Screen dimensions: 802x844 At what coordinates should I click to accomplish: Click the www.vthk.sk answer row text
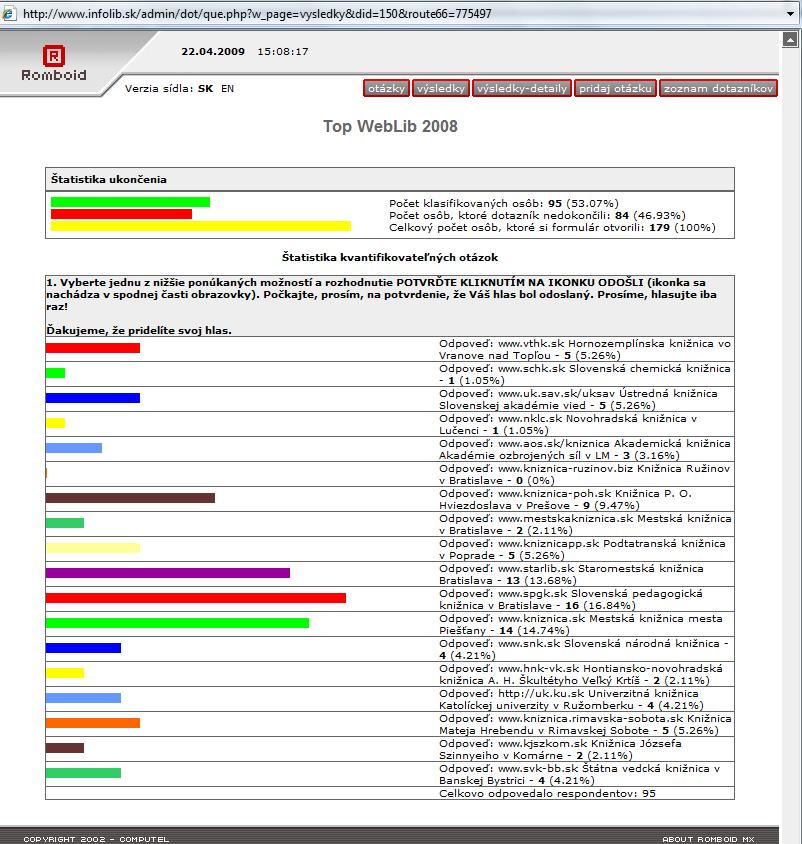tap(585, 349)
